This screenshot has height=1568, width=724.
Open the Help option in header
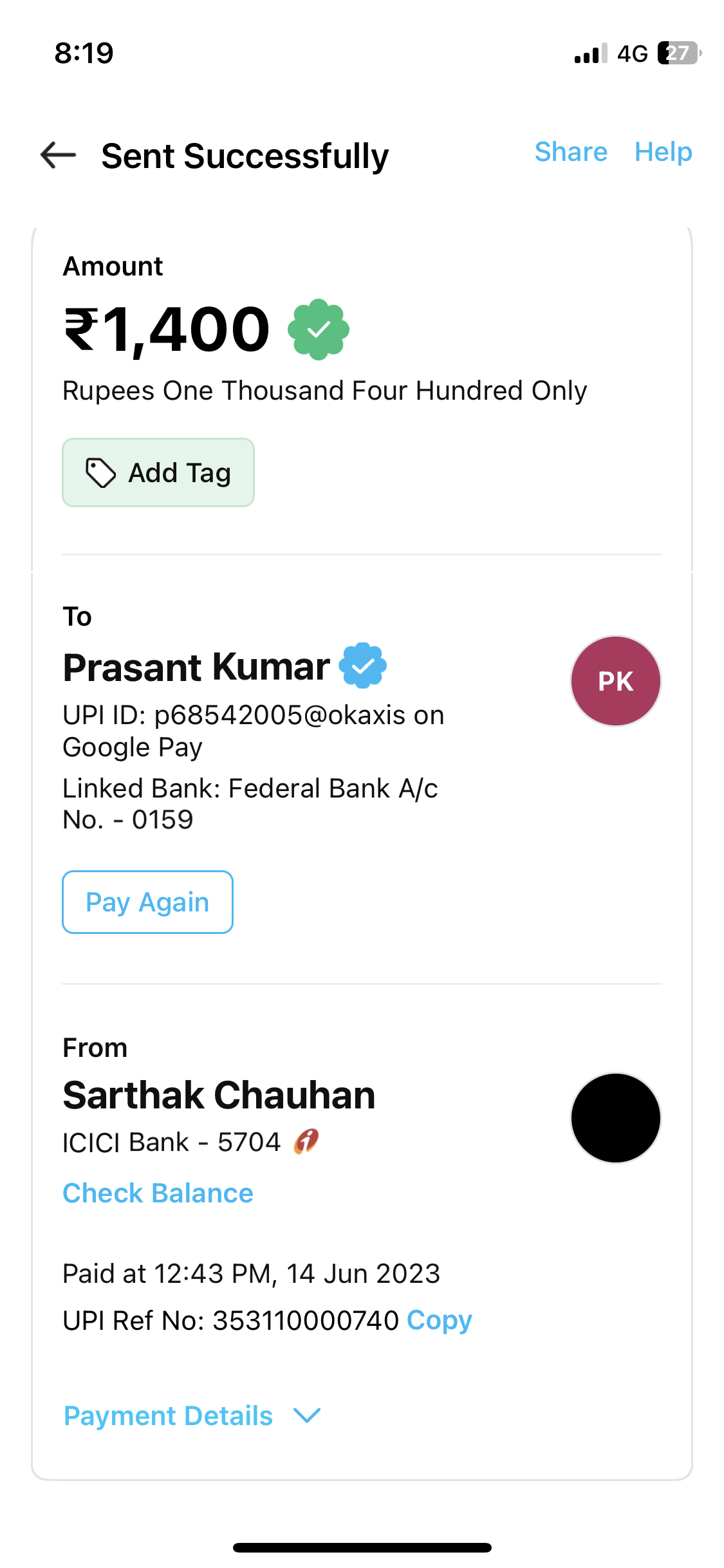coord(663,153)
